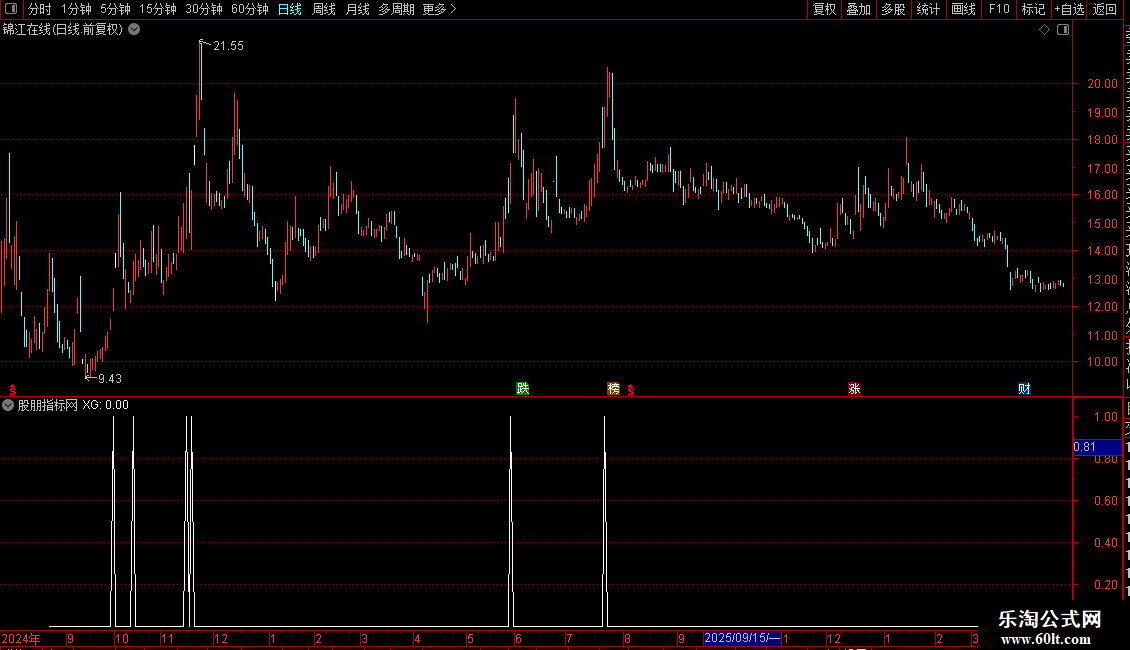Add stock to watchlist via +自选
This screenshot has height=650, width=1130.
click(x=1069, y=9)
